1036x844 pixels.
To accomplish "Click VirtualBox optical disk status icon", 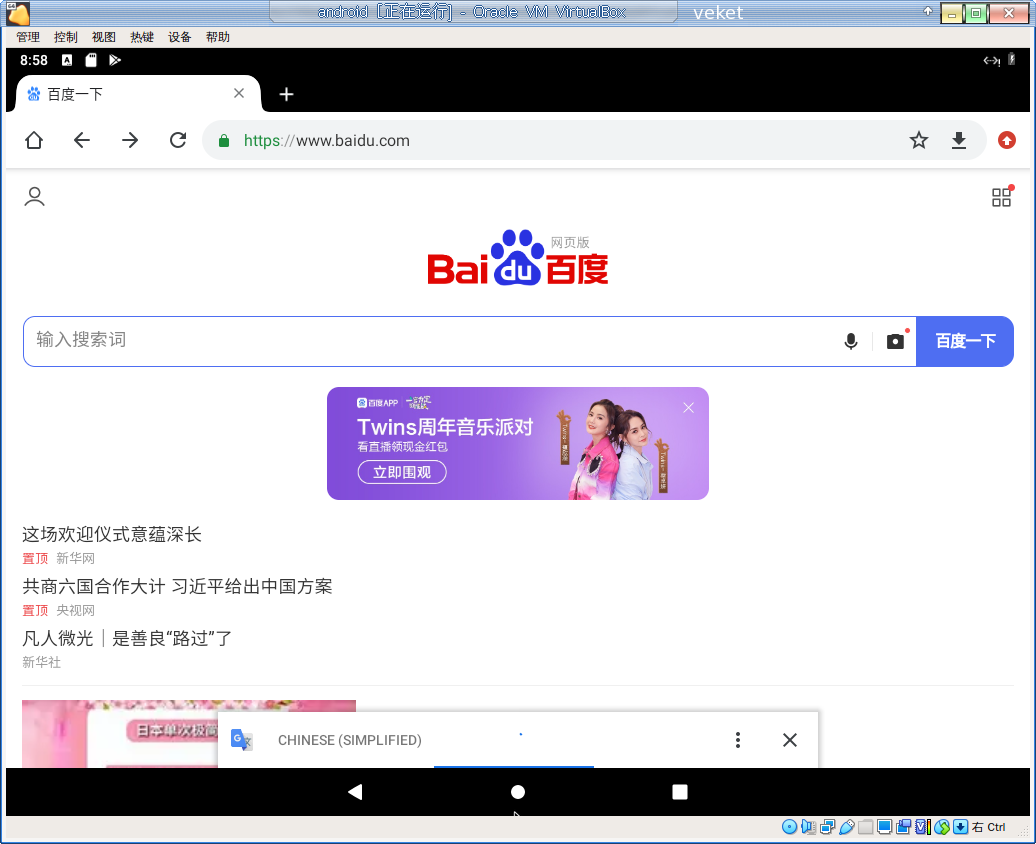I will (789, 827).
